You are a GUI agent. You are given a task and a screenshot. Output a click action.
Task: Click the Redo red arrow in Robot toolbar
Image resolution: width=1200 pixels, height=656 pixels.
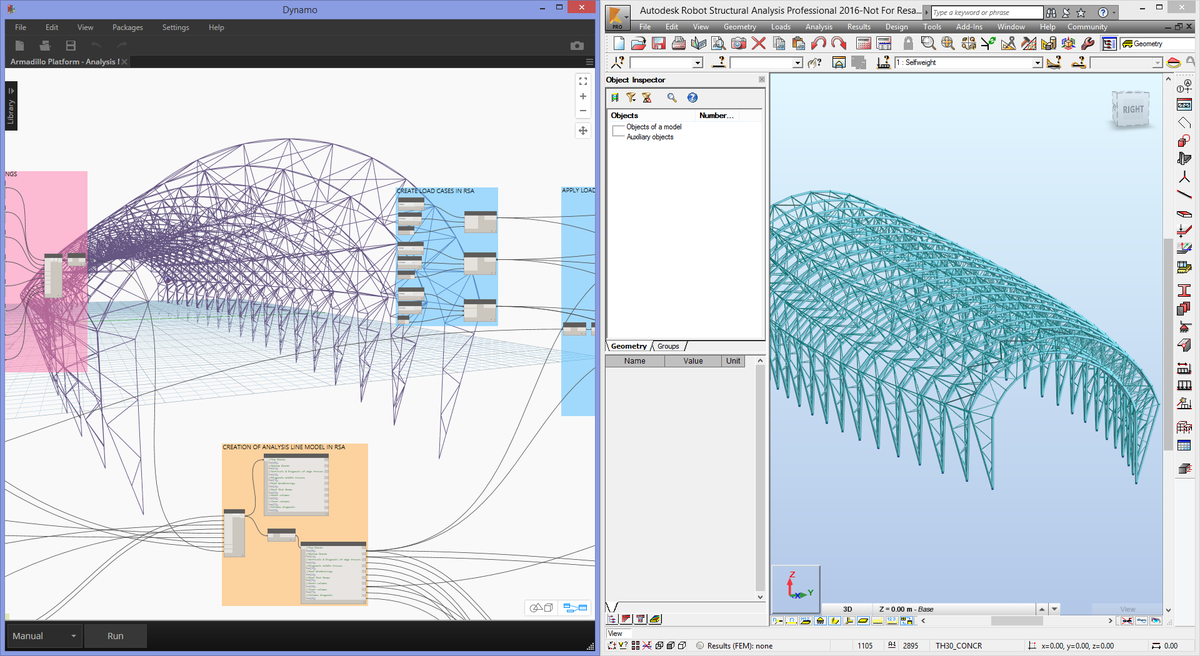pyautogui.click(x=837, y=44)
